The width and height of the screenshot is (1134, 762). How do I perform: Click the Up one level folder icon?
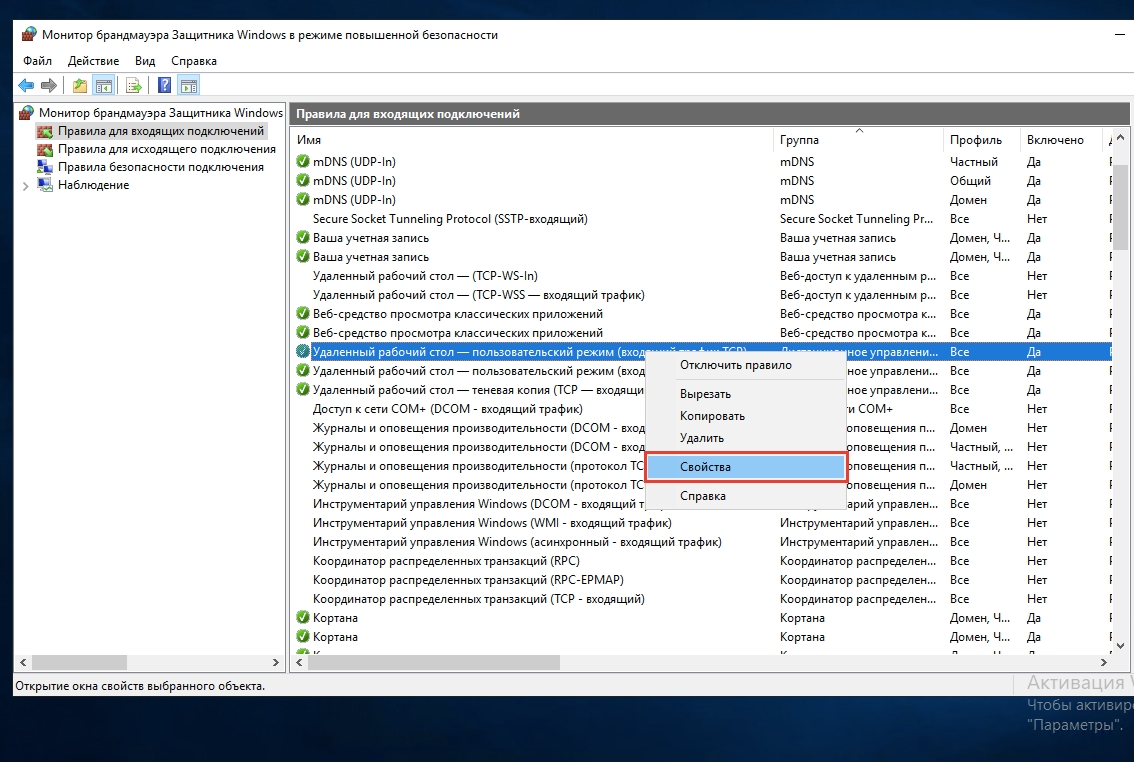(80, 85)
